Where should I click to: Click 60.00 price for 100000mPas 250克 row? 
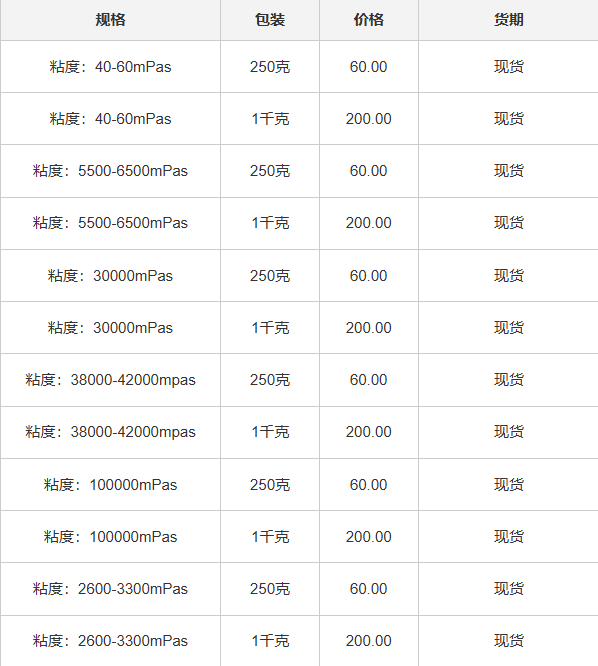(x=369, y=485)
